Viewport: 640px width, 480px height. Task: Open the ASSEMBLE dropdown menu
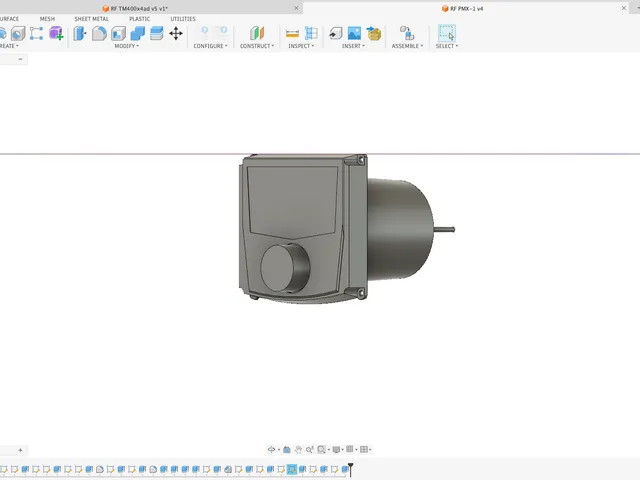(x=407, y=46)
